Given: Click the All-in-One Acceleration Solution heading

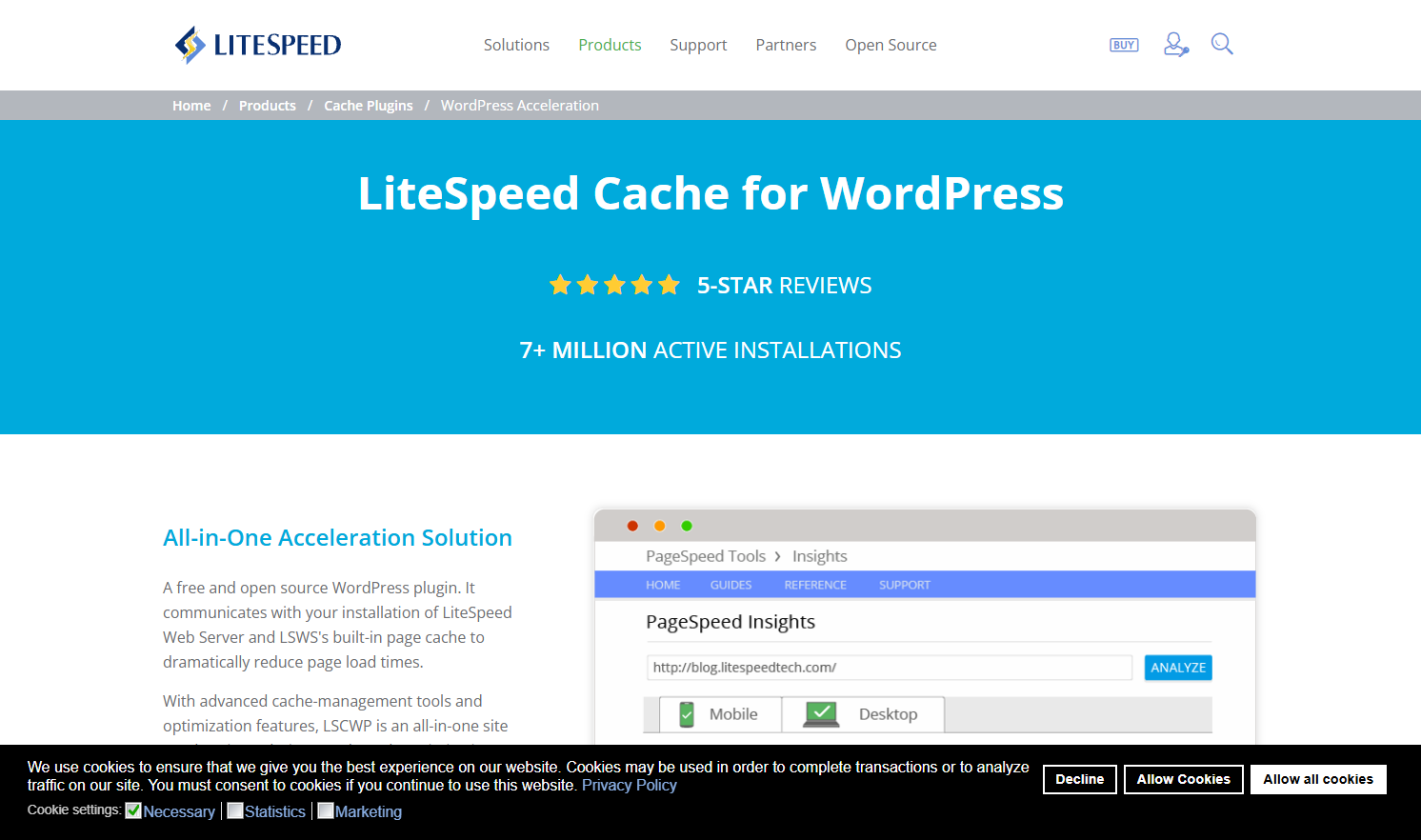Looking at the screenshot, I should 337,538.
